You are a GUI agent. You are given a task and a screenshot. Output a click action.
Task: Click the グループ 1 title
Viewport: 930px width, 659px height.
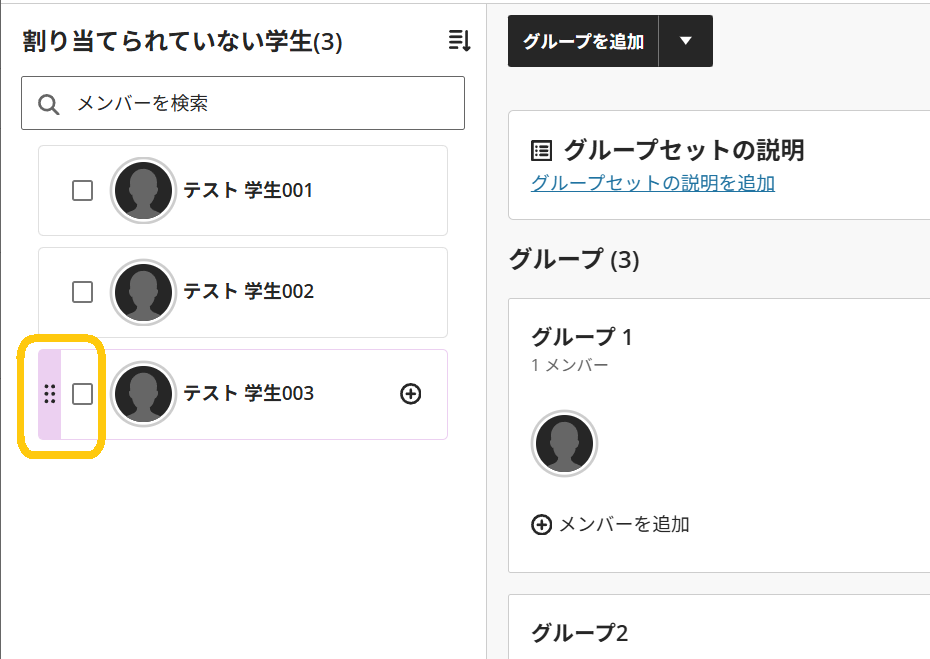point(582,337)
